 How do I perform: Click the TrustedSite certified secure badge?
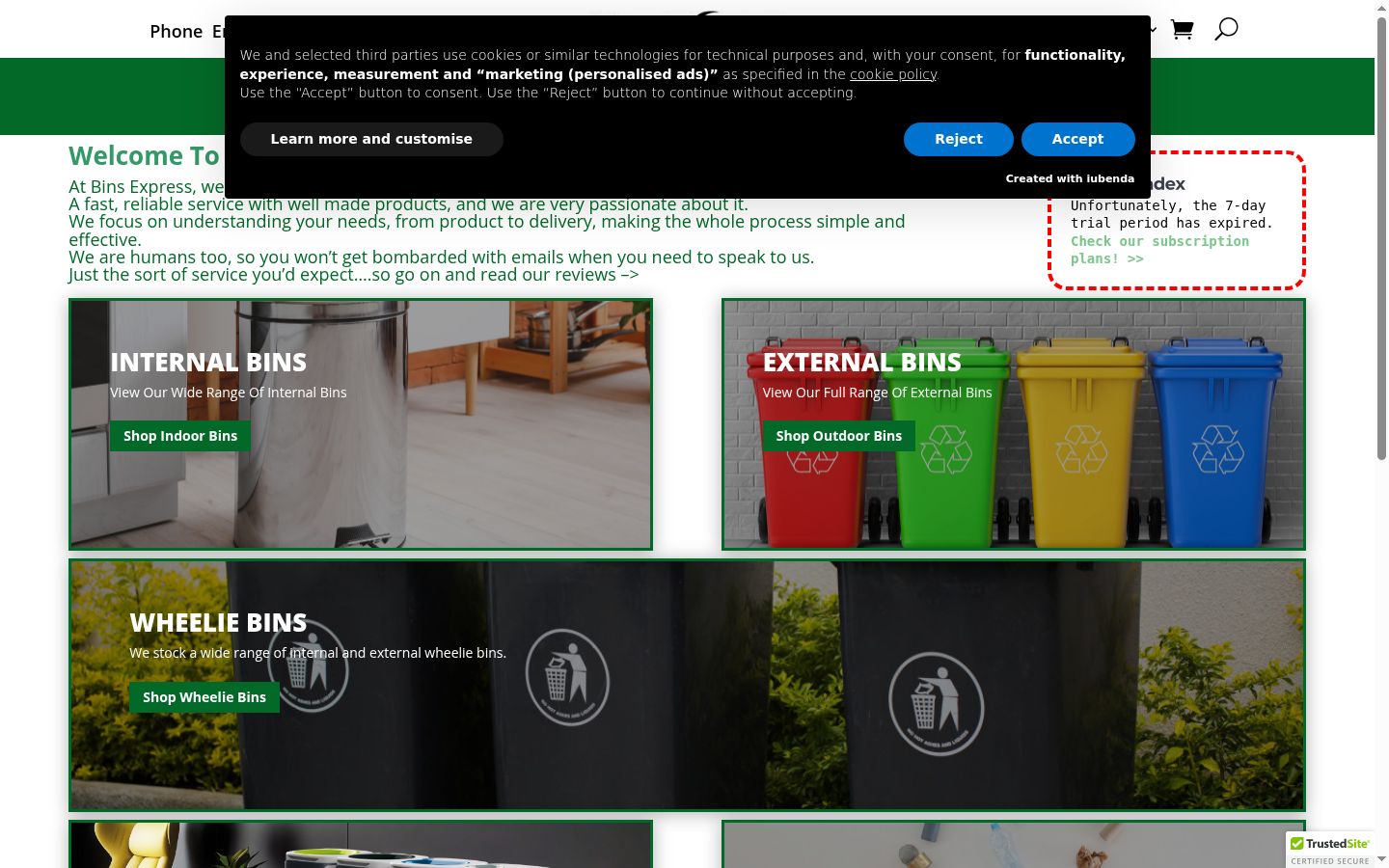[x=1330, y=850]
